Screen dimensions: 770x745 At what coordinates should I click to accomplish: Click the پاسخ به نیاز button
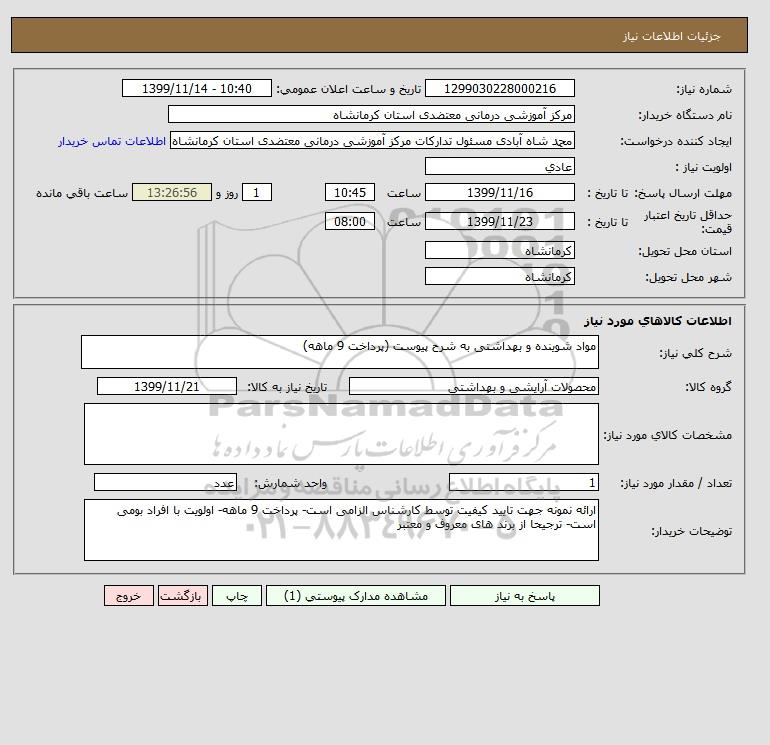[524, 596]
